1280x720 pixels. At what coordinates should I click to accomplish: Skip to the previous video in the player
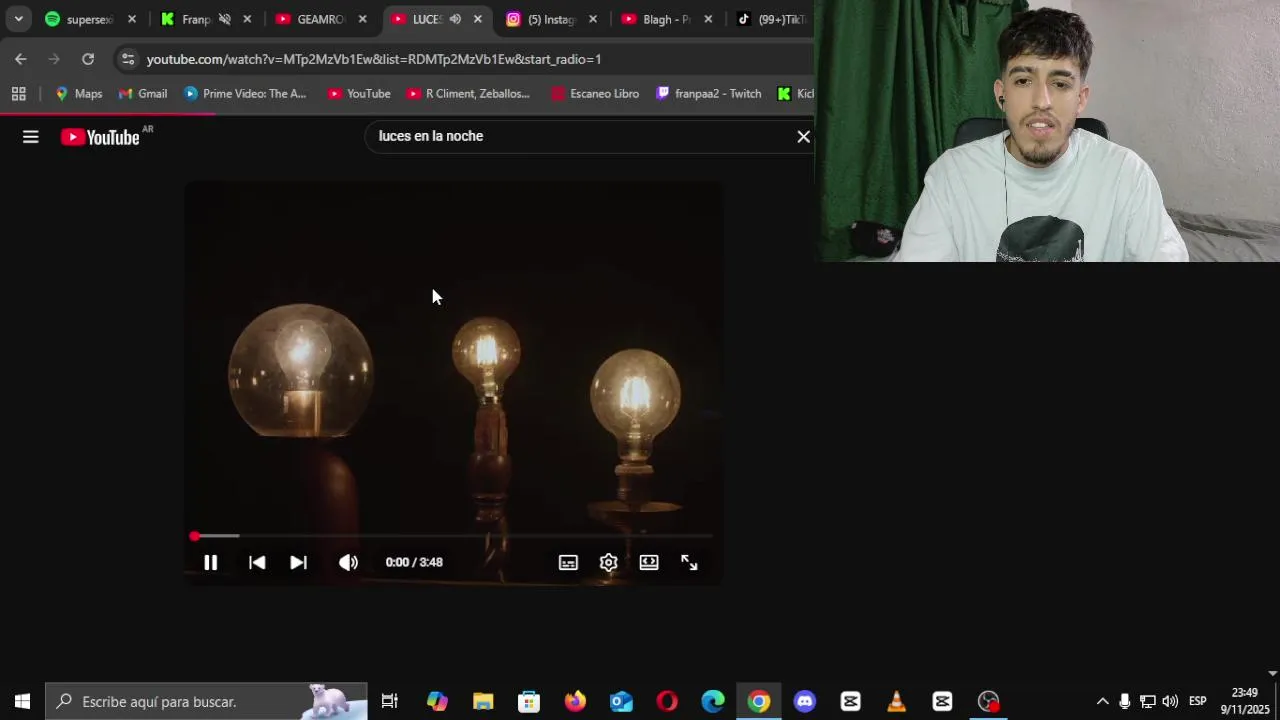[257, 562]
